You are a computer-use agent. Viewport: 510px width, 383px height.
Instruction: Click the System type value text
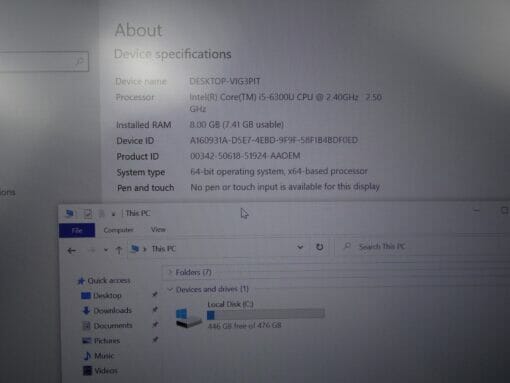279,171
